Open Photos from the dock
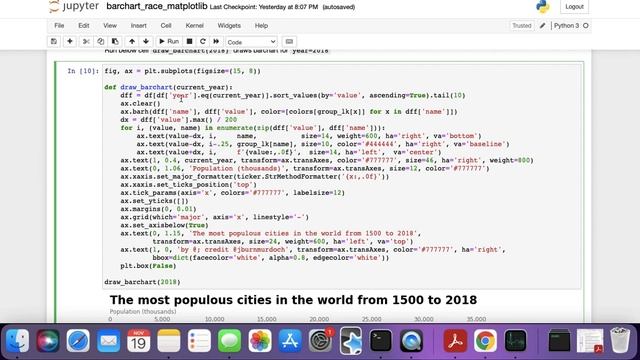The width and height of the screenshot is (640, 360). [260, 340]
